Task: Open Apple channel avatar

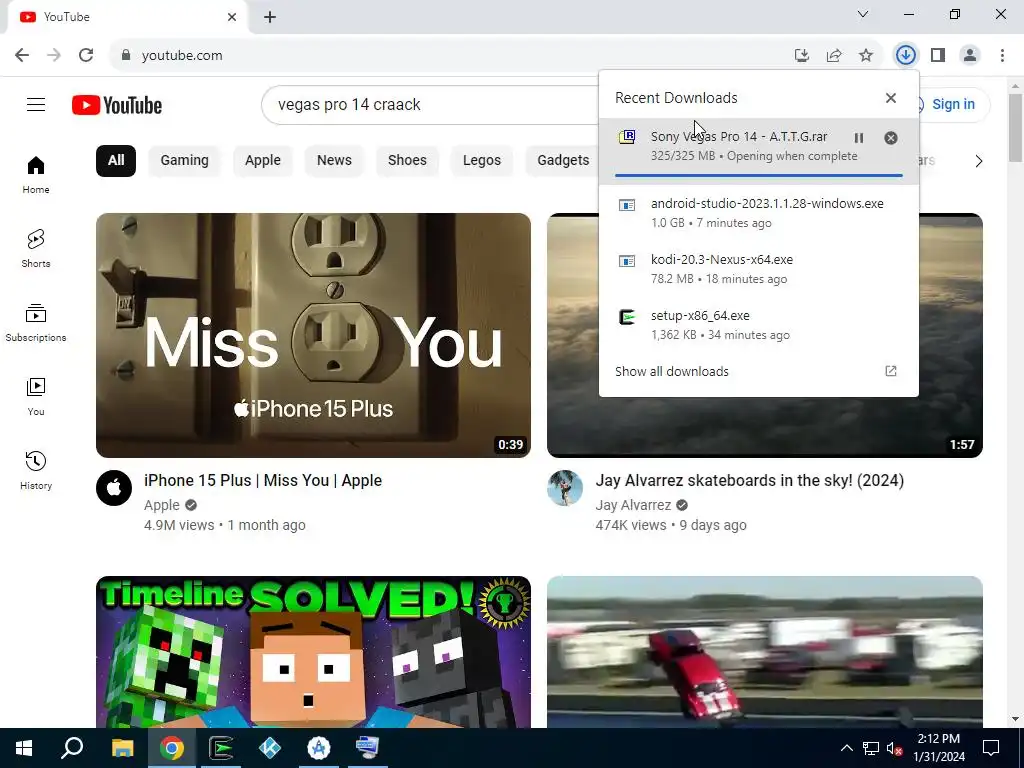Action: point(114,488)
